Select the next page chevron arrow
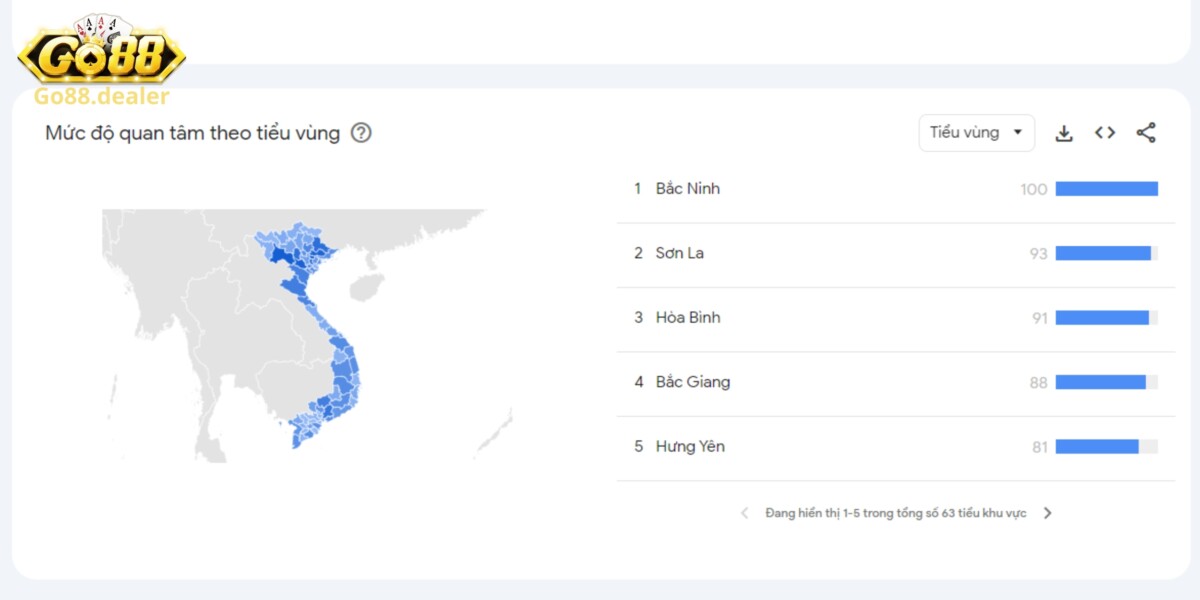 [1048, 512]
